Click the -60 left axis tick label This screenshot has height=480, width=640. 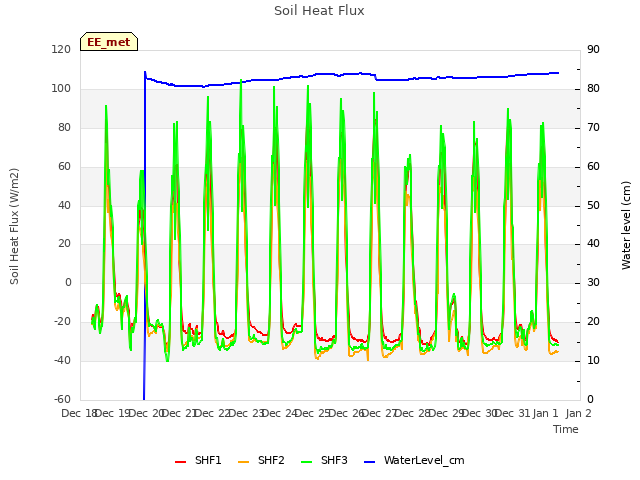click(x=62, y=400)
